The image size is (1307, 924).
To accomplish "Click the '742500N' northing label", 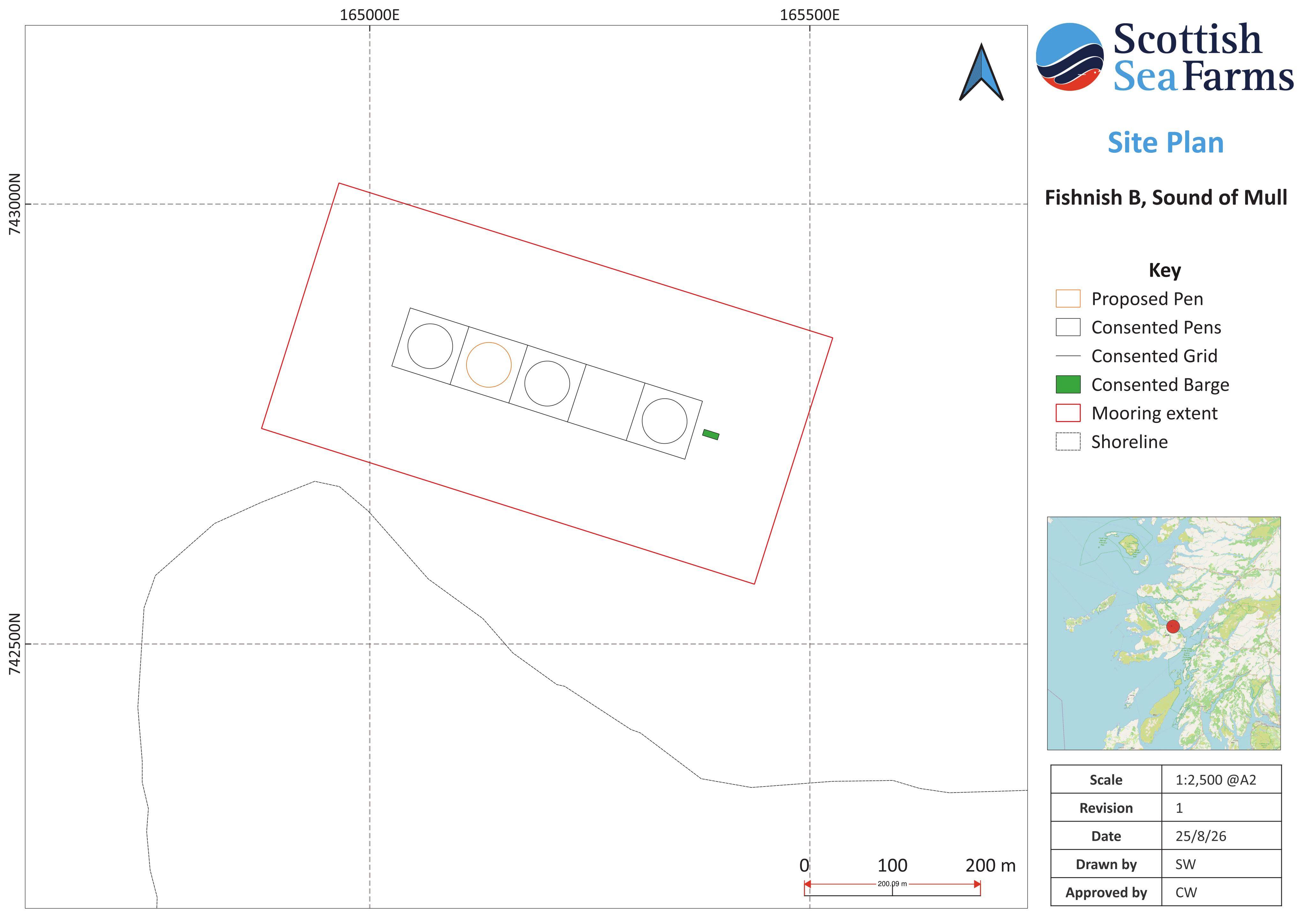I will pyautogui.click(x=14, y=644).
